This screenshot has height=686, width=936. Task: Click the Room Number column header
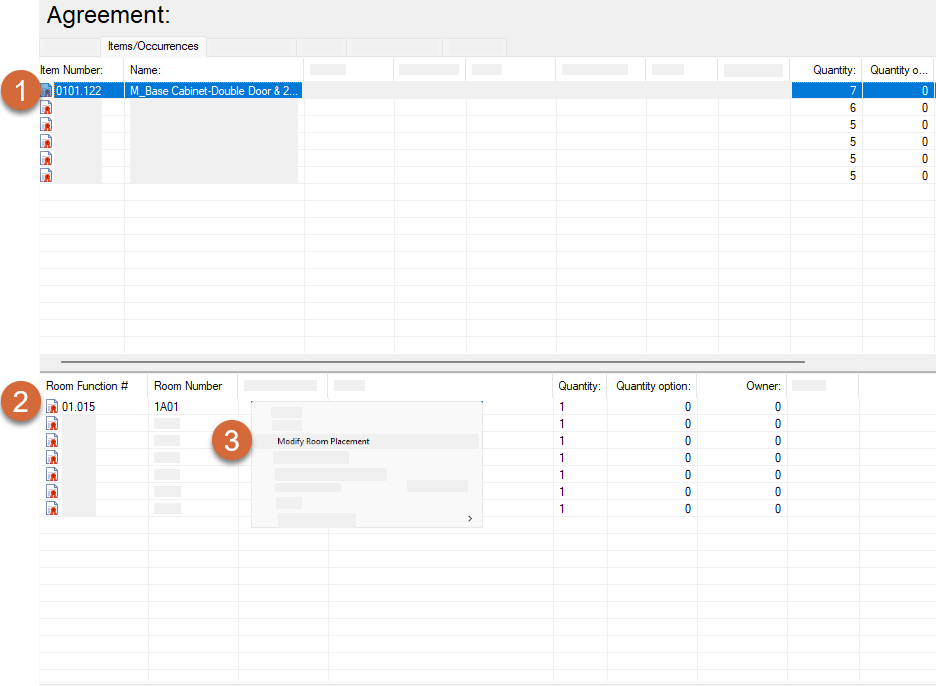[188, 386]
